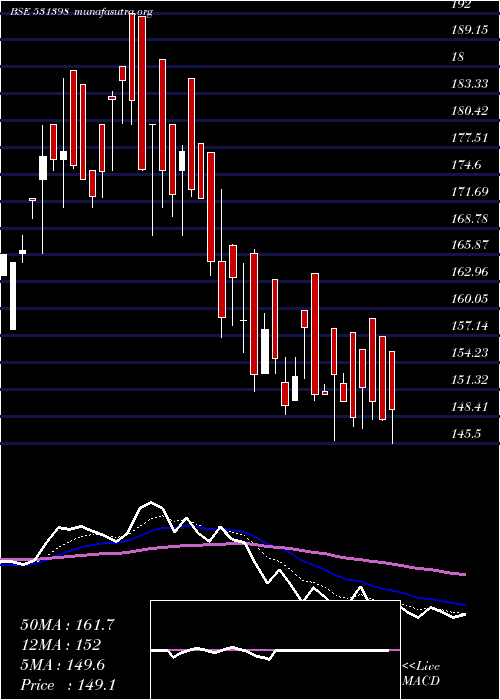The height and width of the screenshot is (700, 500).
Task: Click the 180.42 price axis label
Action: tap(470, 111)
